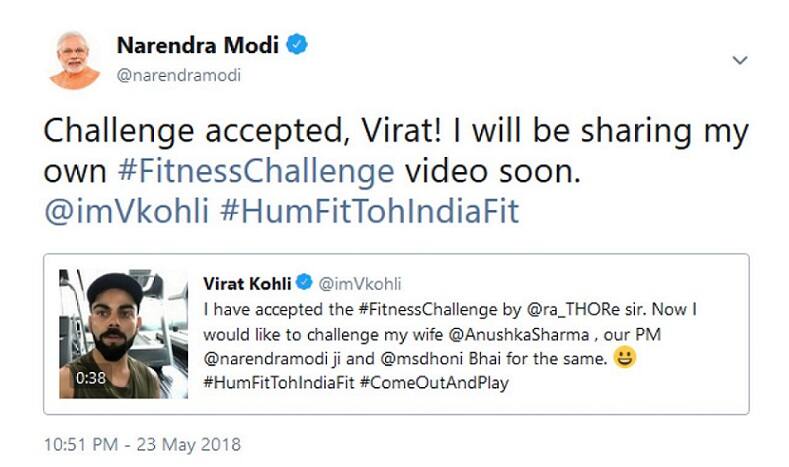Open the Narendra Modi display name
This screenshot has width=789, height=467.
coord(199,45)
